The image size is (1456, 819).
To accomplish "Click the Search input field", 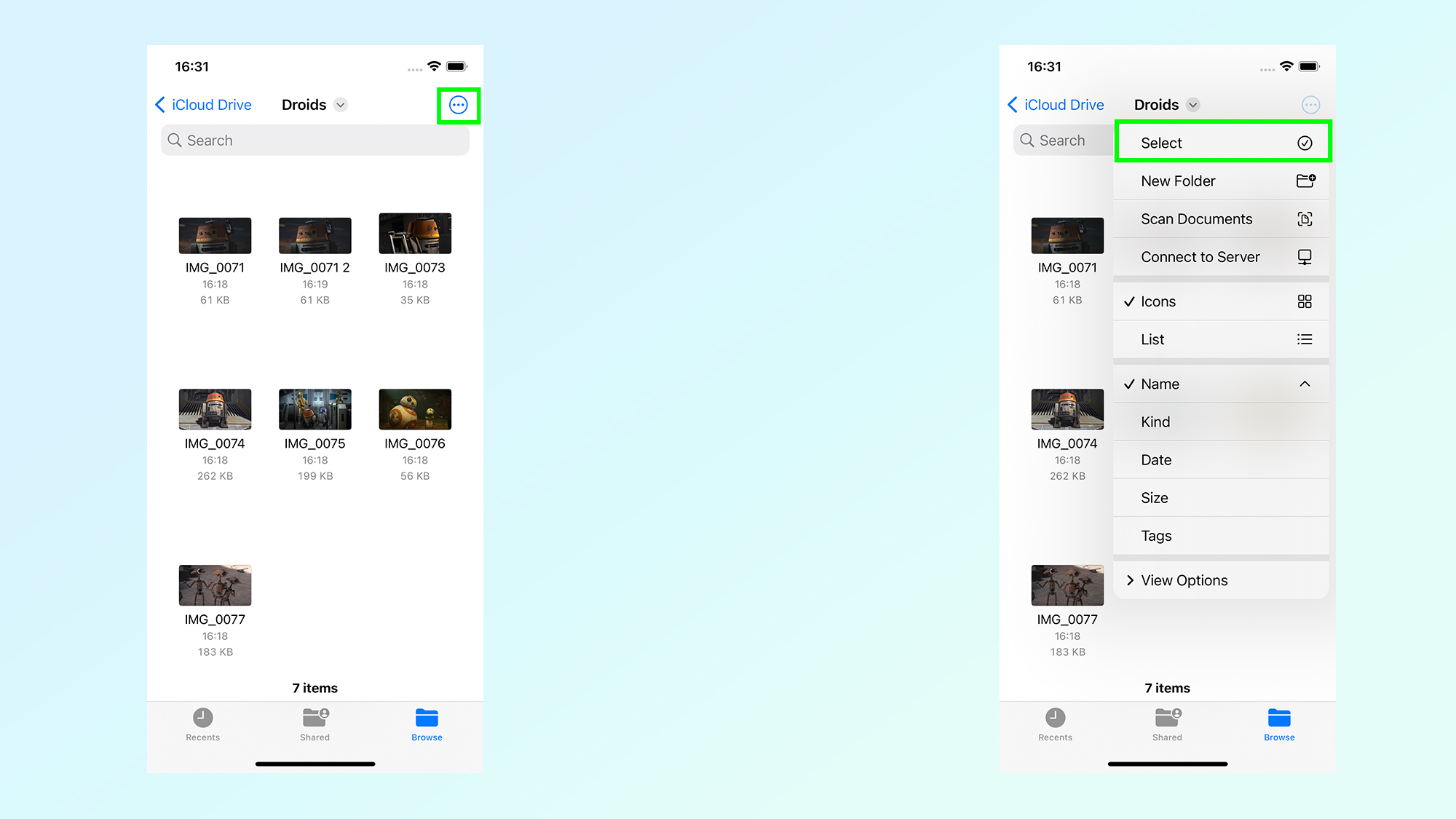I will pyautogui.click(x=313, y=139).
